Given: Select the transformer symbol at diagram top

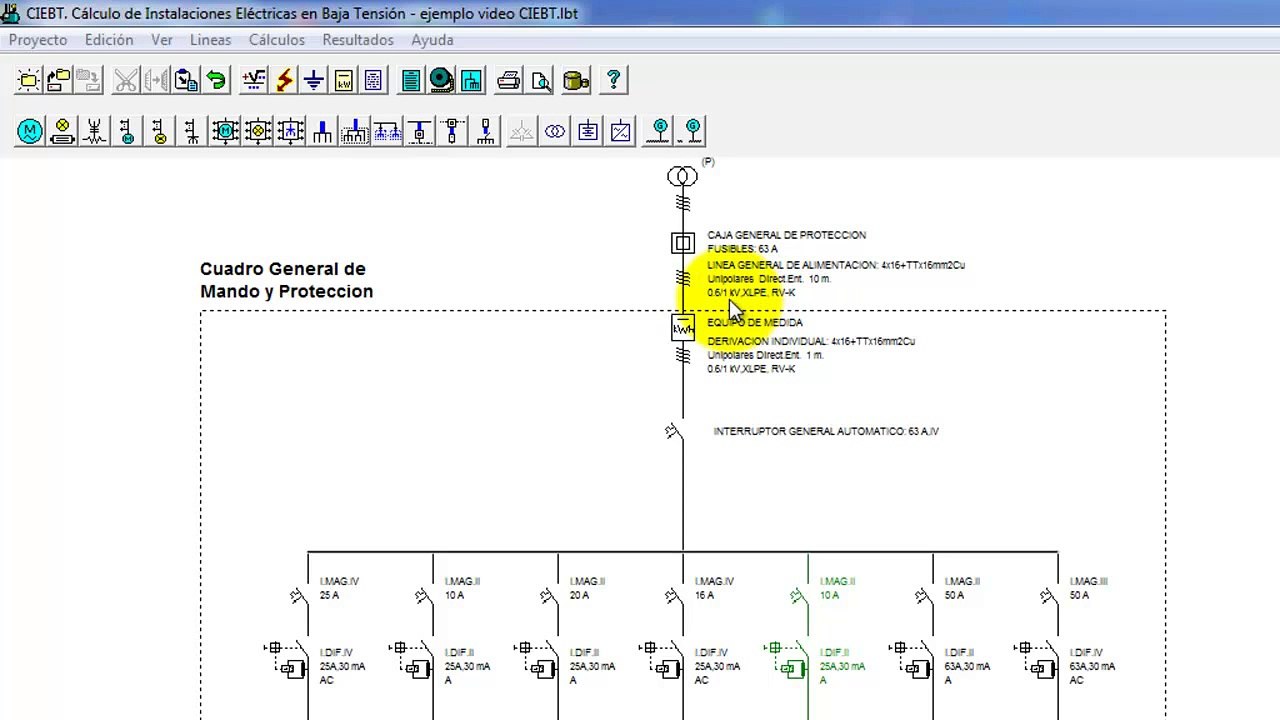Looking at the screenshot, I should pyautogui.click(x=682, y=177).
